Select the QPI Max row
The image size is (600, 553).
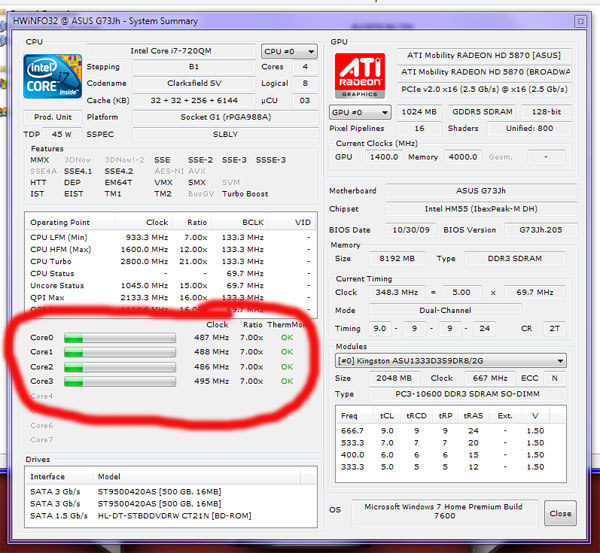[171, 298]
